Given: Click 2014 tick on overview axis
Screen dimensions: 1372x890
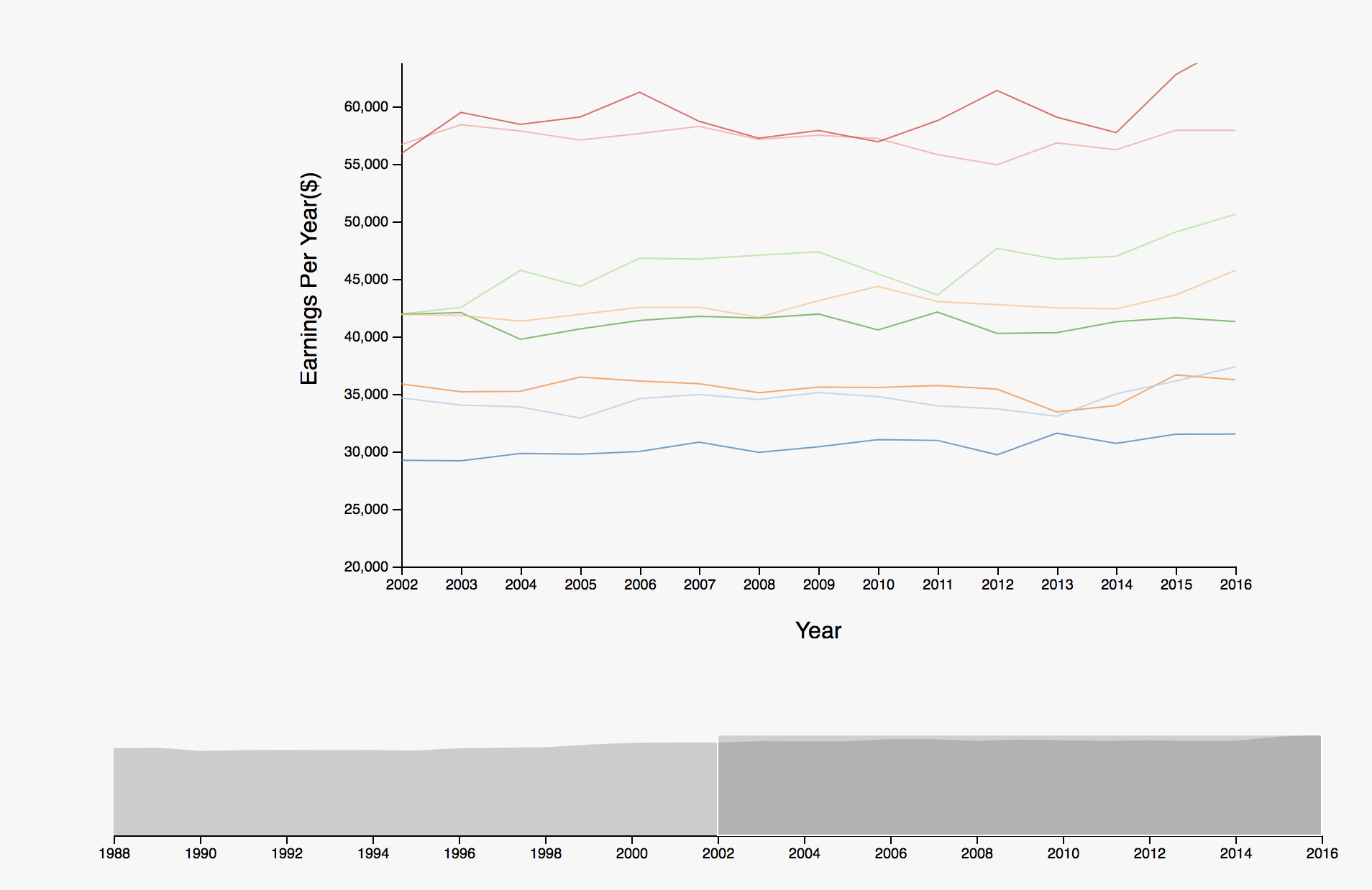Looking at the screenshot, I should 1236,853.
